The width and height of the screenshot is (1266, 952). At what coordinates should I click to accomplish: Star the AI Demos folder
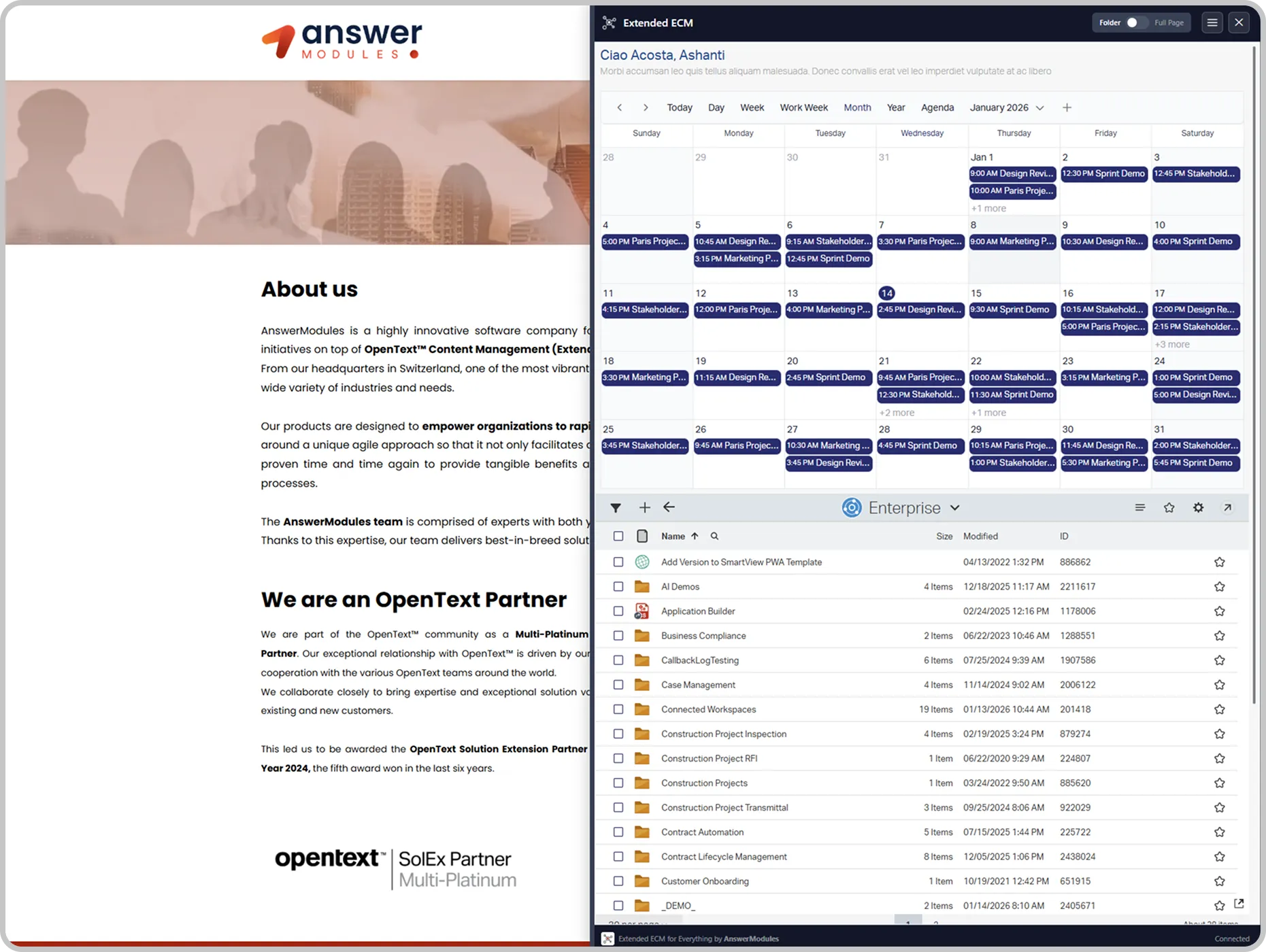1219,587
